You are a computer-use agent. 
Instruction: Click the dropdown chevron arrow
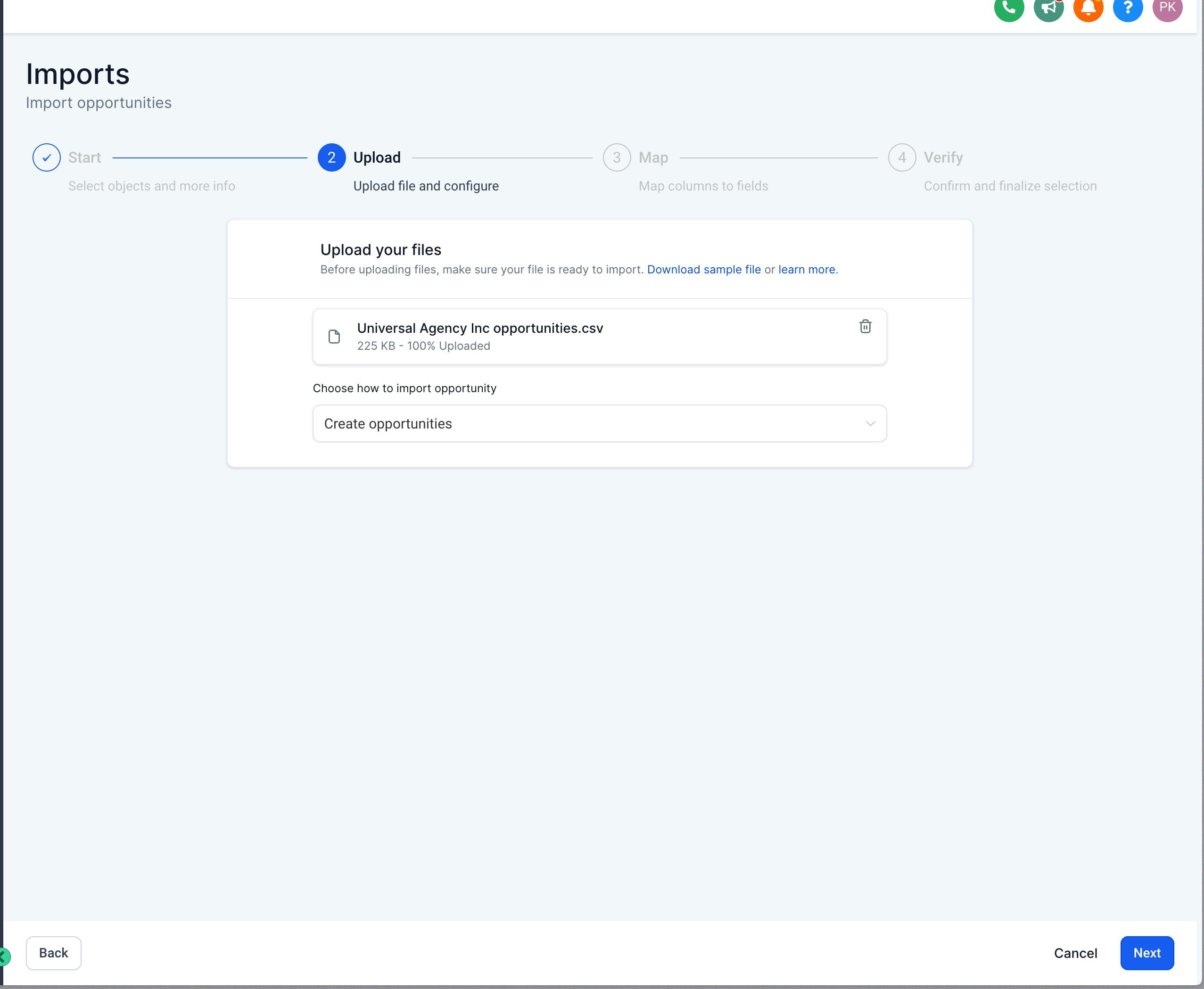[x=870, y=423]
